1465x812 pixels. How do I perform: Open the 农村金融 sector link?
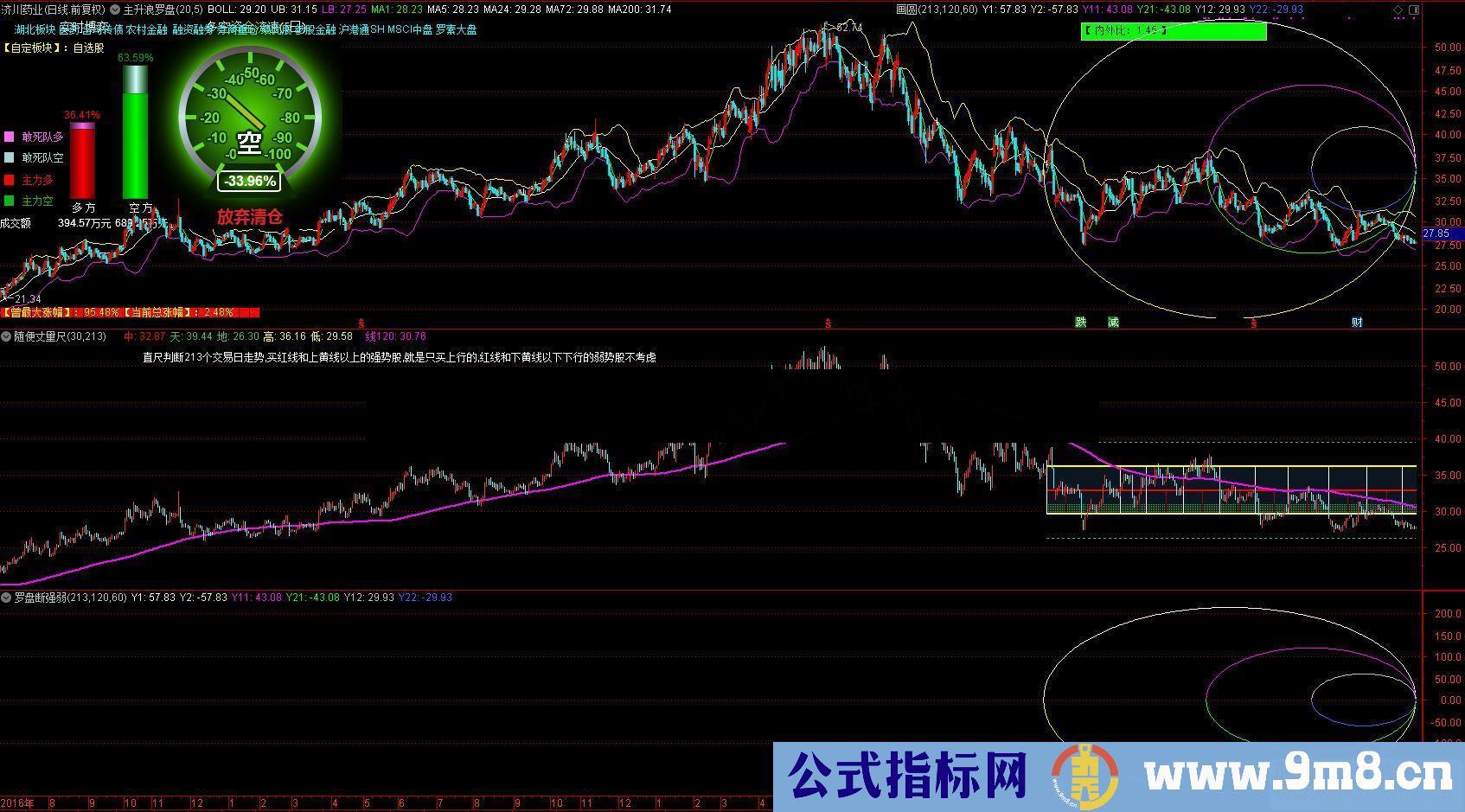pyautogui.click(x=146, y=29)
